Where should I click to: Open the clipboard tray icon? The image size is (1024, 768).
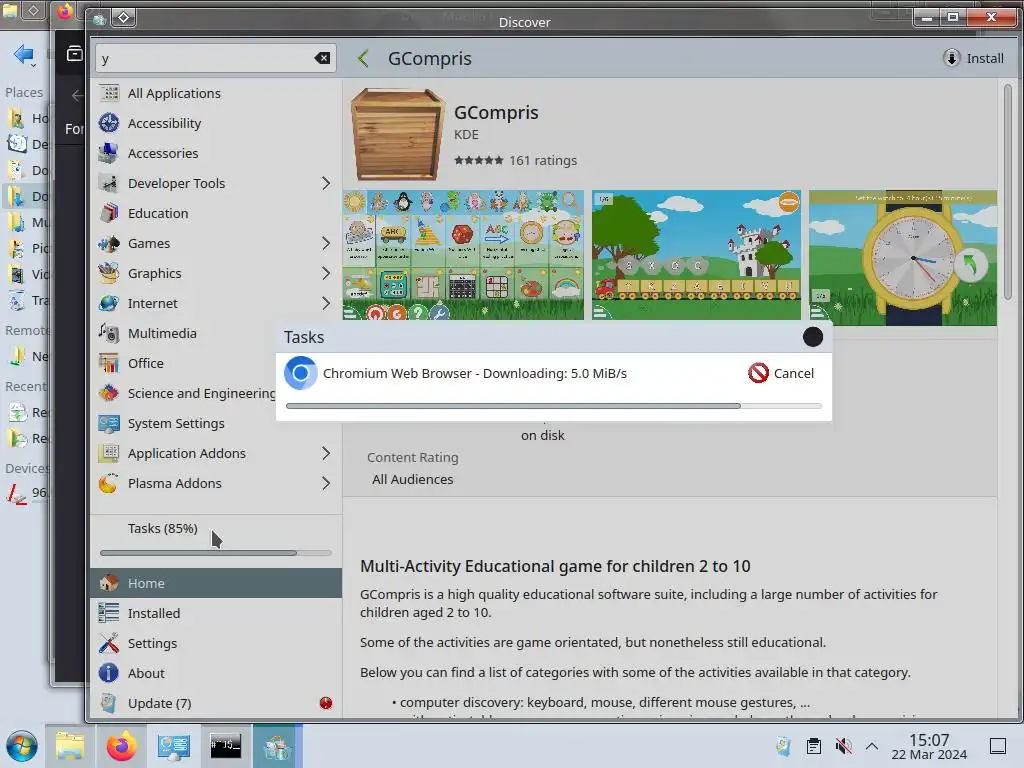pos(814,746)
